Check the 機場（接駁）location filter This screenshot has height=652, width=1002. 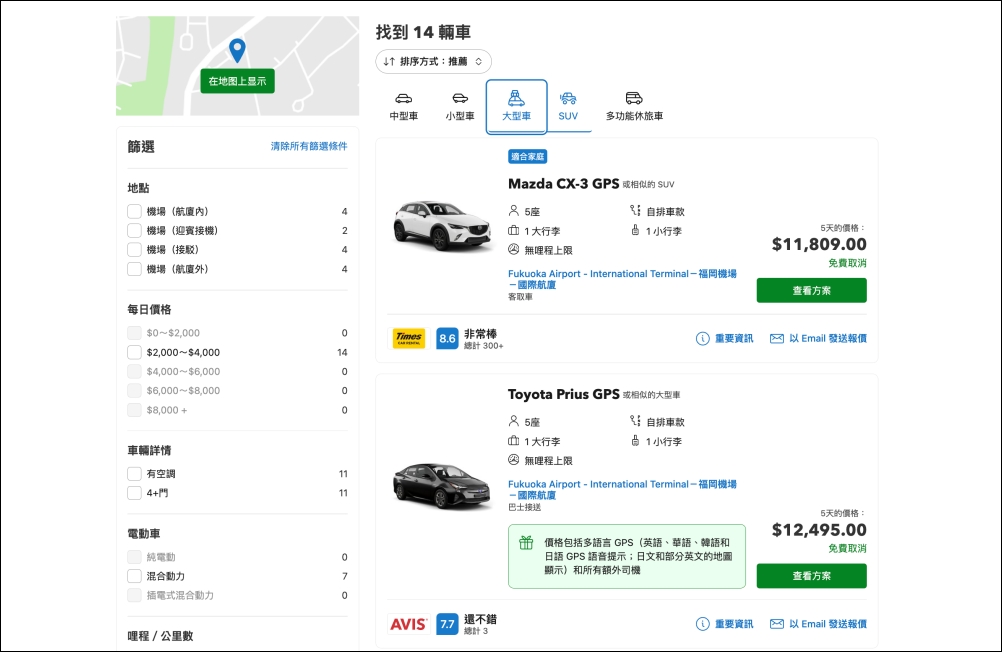(134, 250)
